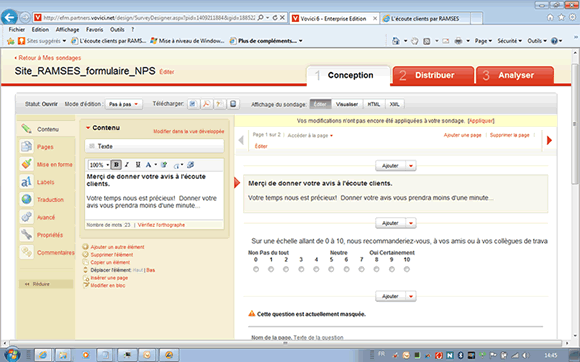Open the Pages sidebar icon
Image resolution: width=580 pixels, height=362 pixels.
click(26, 146)
